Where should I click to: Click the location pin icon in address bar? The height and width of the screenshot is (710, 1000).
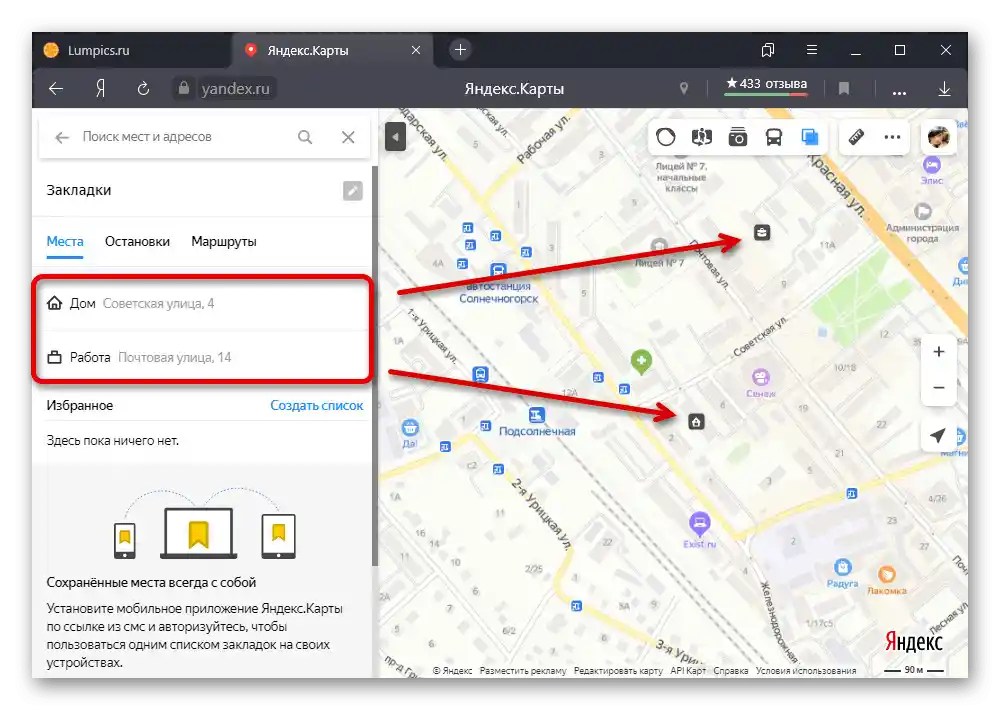click(x=684, y=89)
